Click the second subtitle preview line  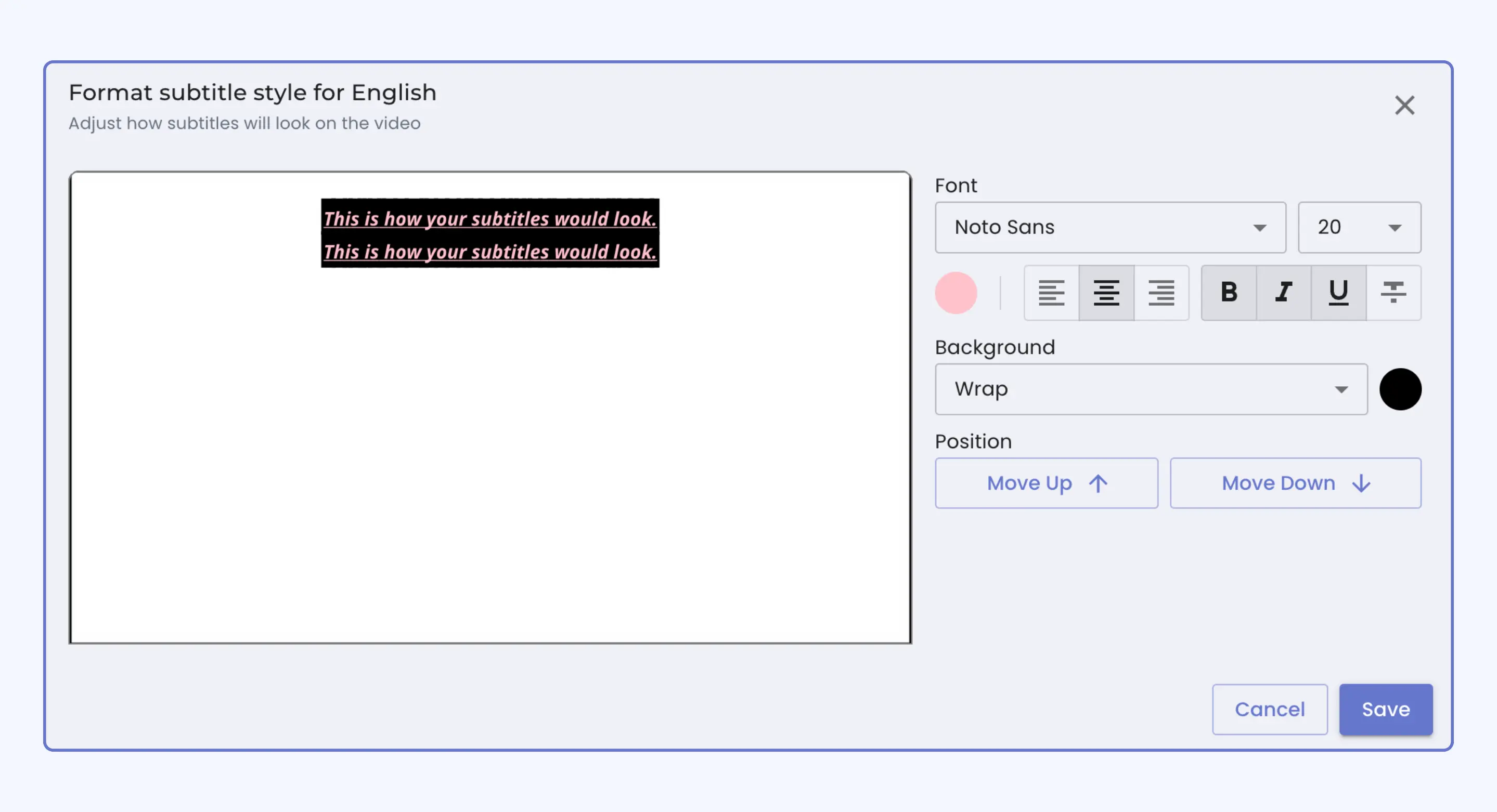coord(490,252)
